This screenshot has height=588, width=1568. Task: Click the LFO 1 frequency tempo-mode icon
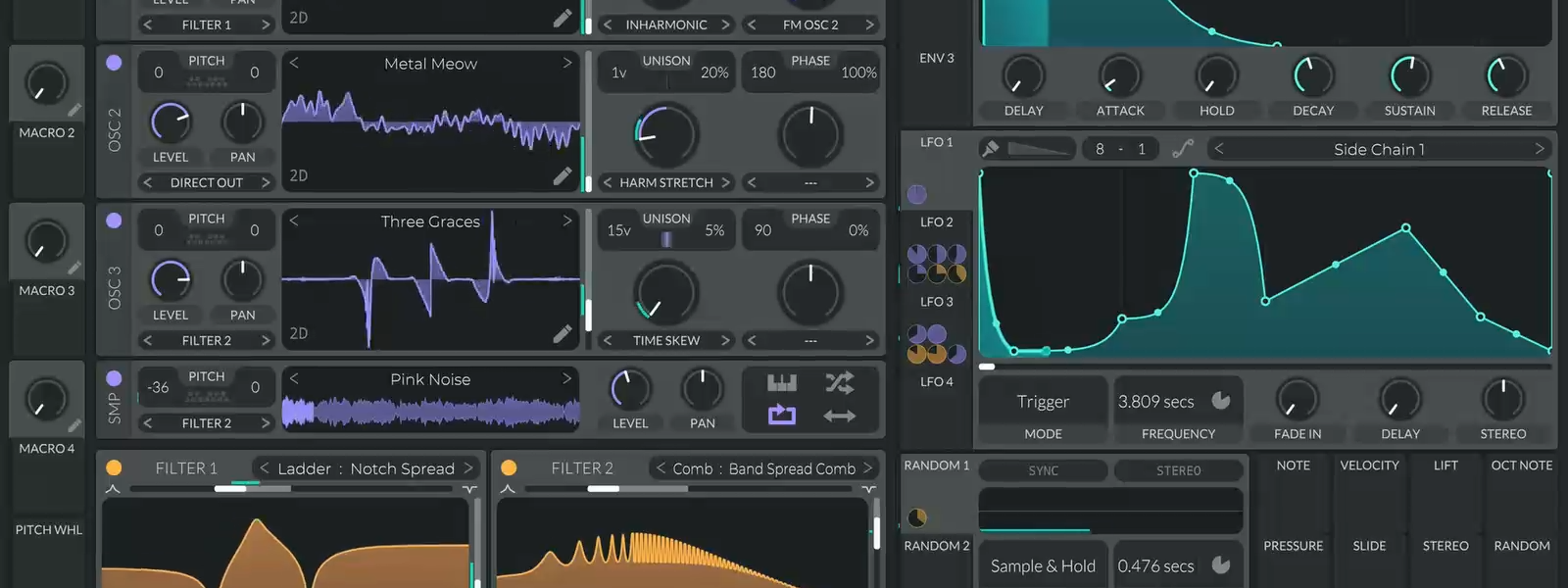coord(1221,401)
